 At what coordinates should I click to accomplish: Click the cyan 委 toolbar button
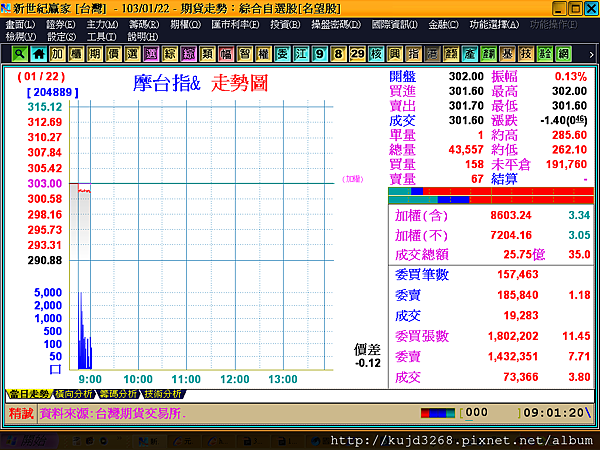(282, 54)
